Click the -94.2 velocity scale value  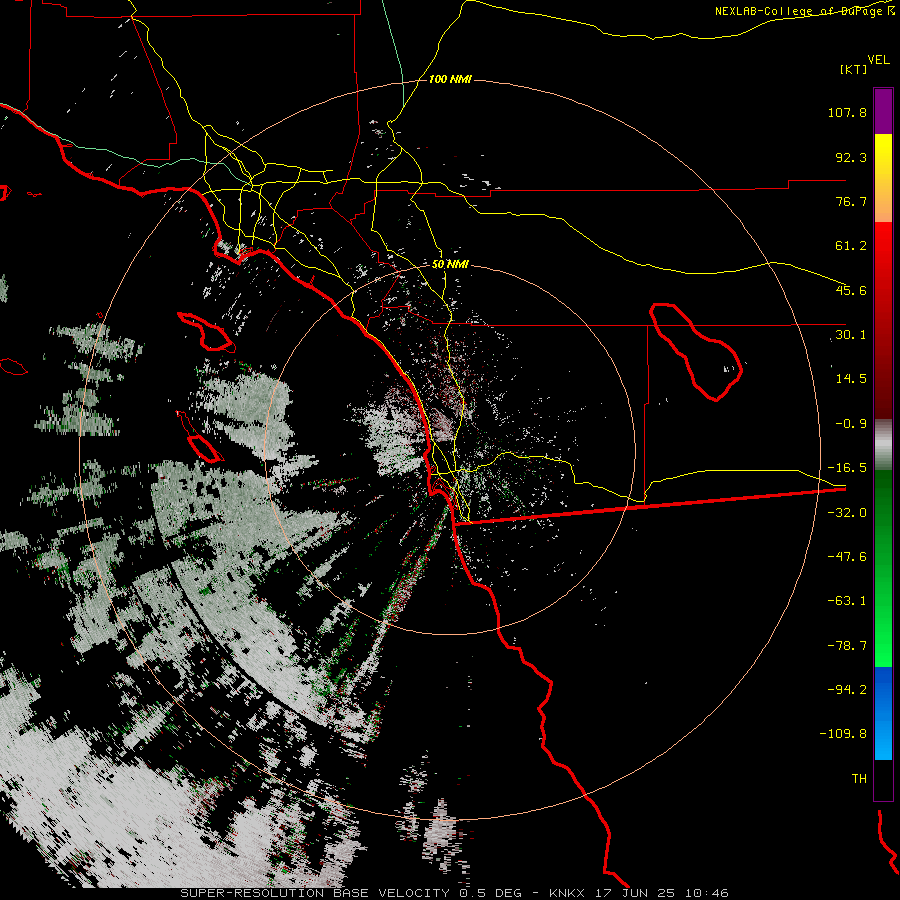[x=847, y=689]
